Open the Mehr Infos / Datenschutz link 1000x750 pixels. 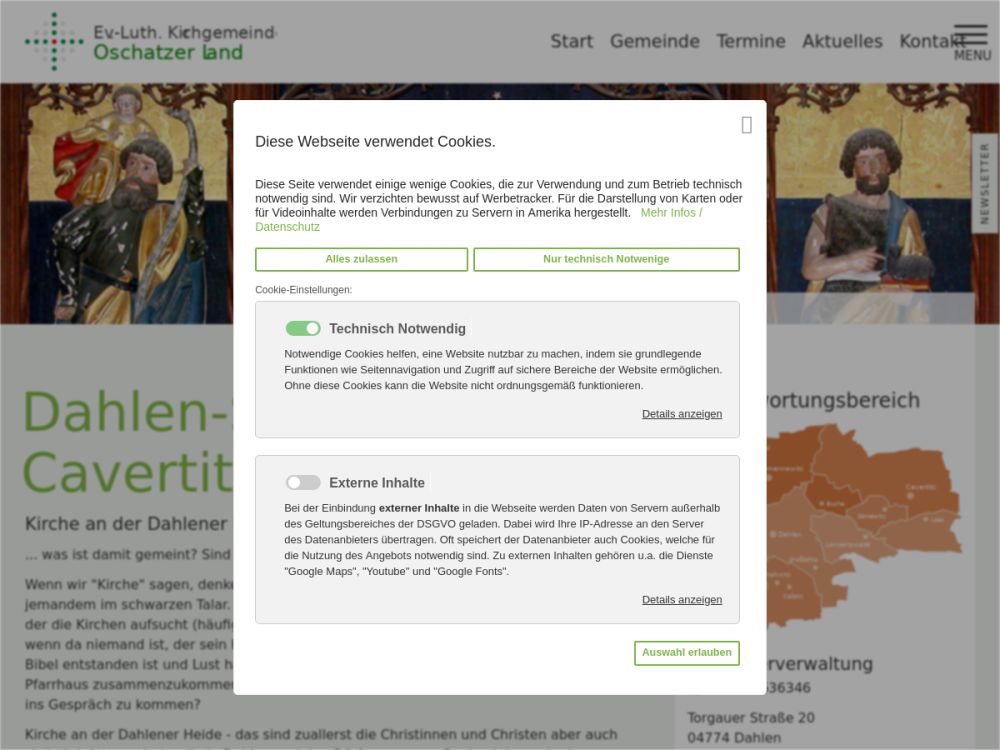coord(670,213)
